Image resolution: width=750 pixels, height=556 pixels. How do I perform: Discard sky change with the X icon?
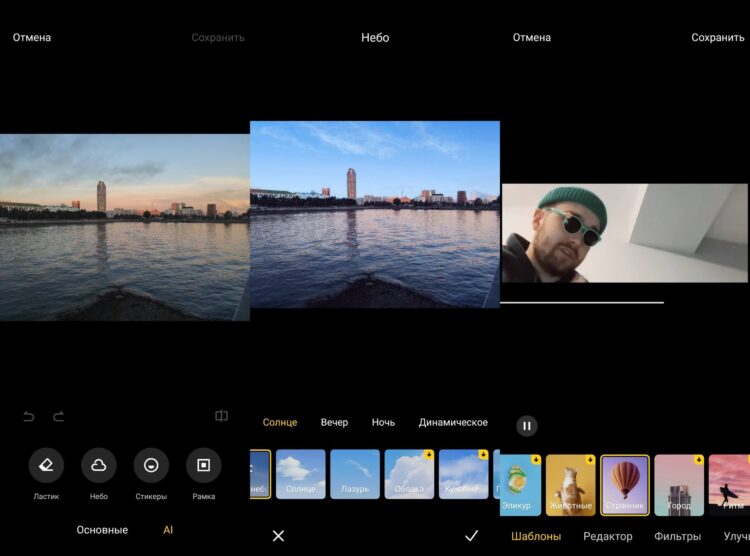[278, 536]
